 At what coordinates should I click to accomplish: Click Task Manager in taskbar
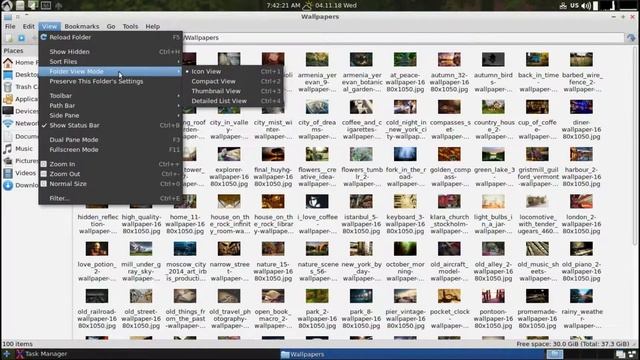(x=41, y=354)
